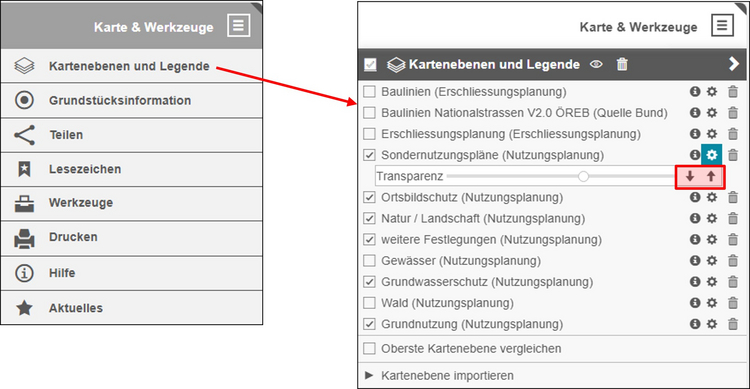Click the highlighted gear icon for Sondernutzungspläne
Viewport: 750px width, 389px height.
tap(712, 155)
